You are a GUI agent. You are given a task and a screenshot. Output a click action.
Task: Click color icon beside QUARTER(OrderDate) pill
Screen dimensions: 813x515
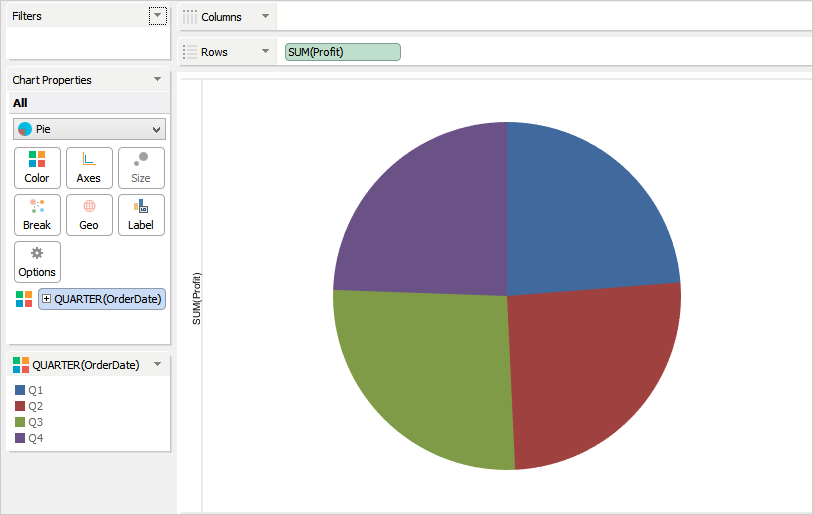[24, 299]
